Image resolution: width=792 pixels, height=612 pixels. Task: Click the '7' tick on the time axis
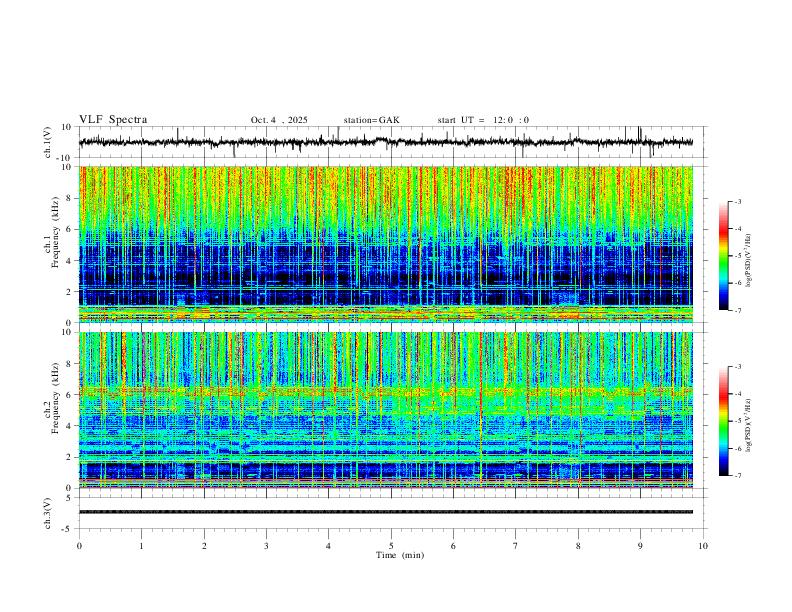[x=516, y=546]
